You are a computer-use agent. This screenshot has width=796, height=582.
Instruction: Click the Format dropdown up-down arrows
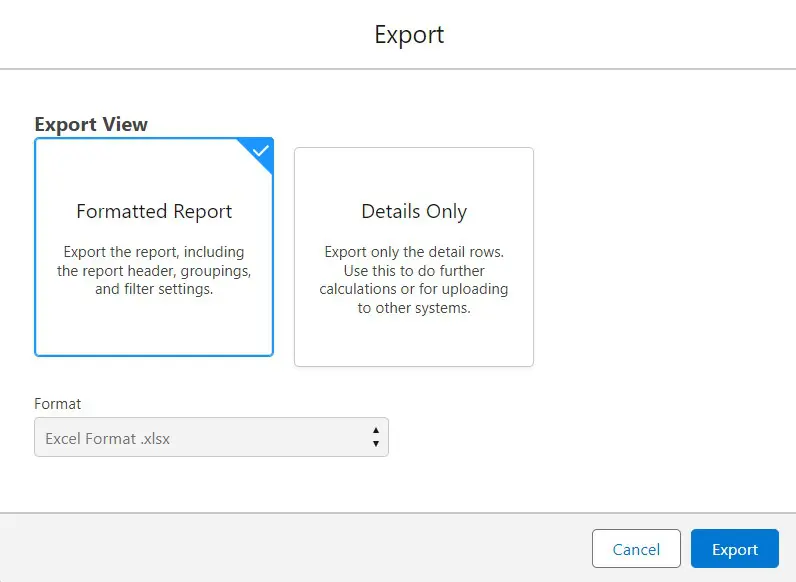pos(375,438)
